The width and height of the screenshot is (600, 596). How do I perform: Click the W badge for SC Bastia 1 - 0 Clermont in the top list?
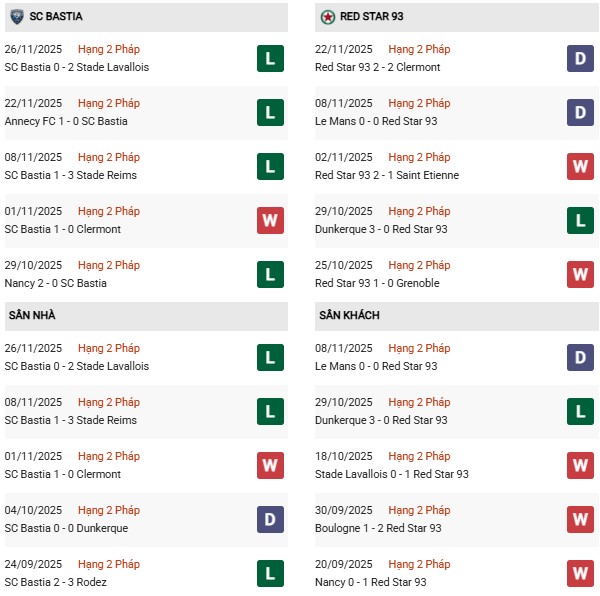(270, 221)
